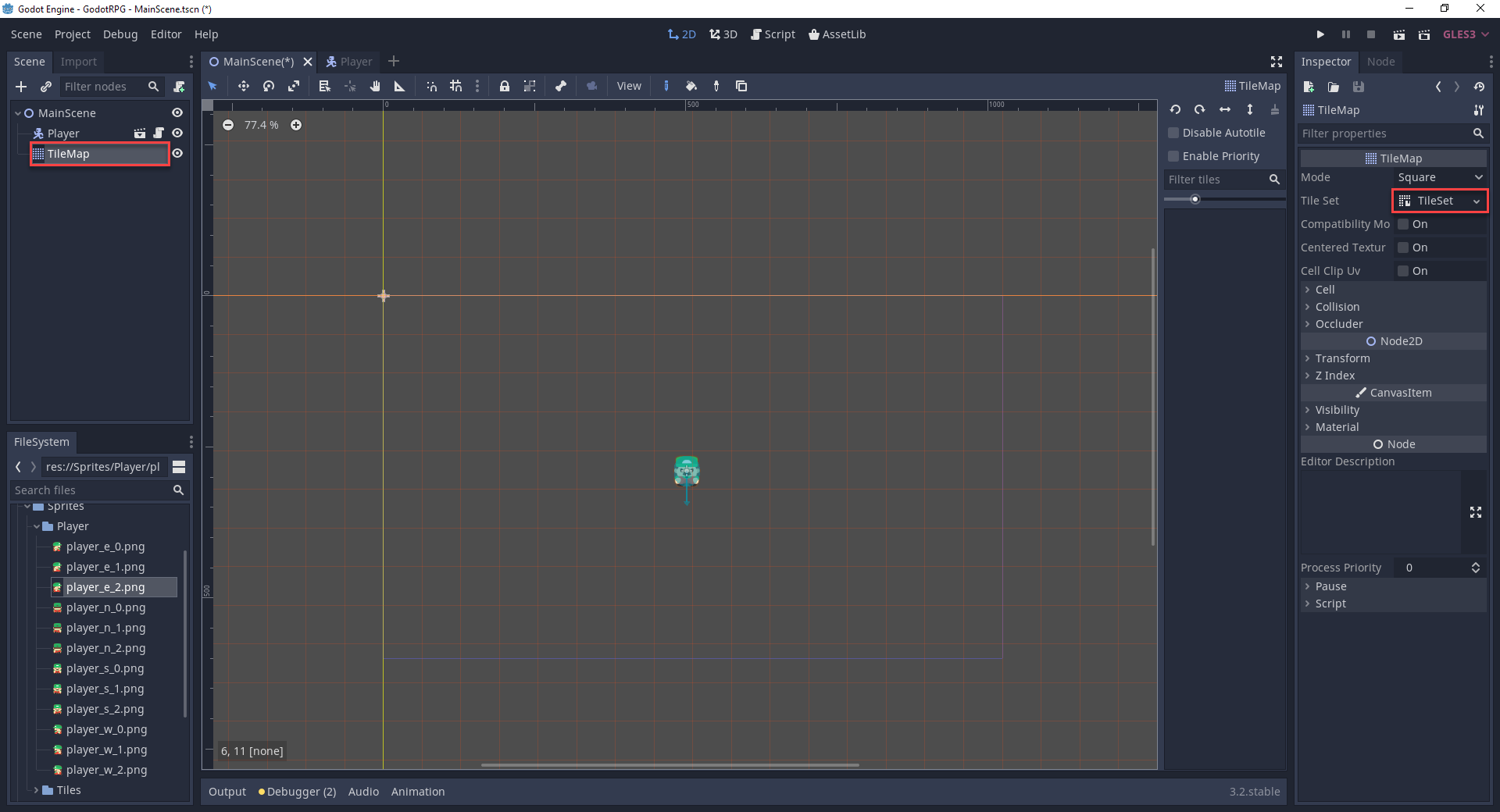The width and height of the screenshot is (1500, 812).
Task: Click the bone/skeleton options icon
Action: tap(561, 86)
